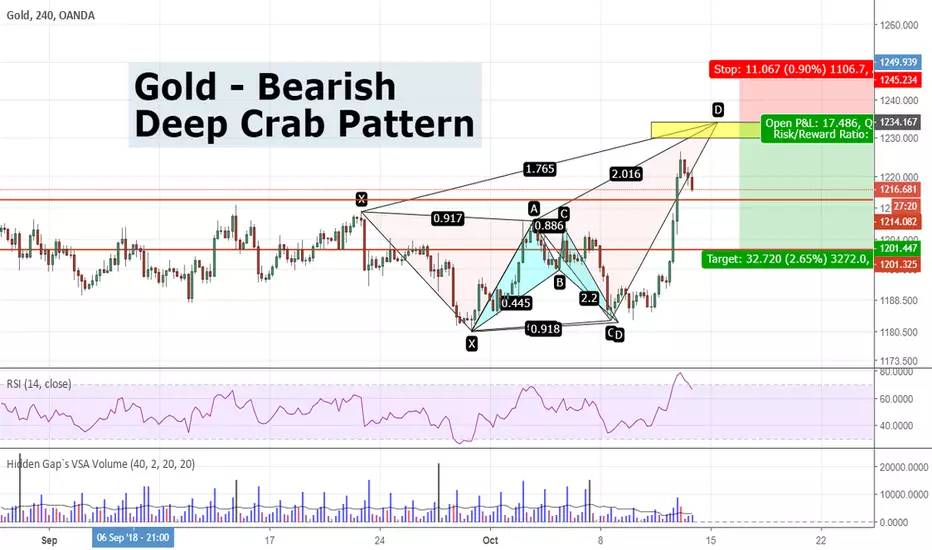The height and width of the screenshot is (550, 932).
Task: Click the Hidden Gap's VSA Volume indicator label
Action: pyautogui.click(x=100, y=464)
